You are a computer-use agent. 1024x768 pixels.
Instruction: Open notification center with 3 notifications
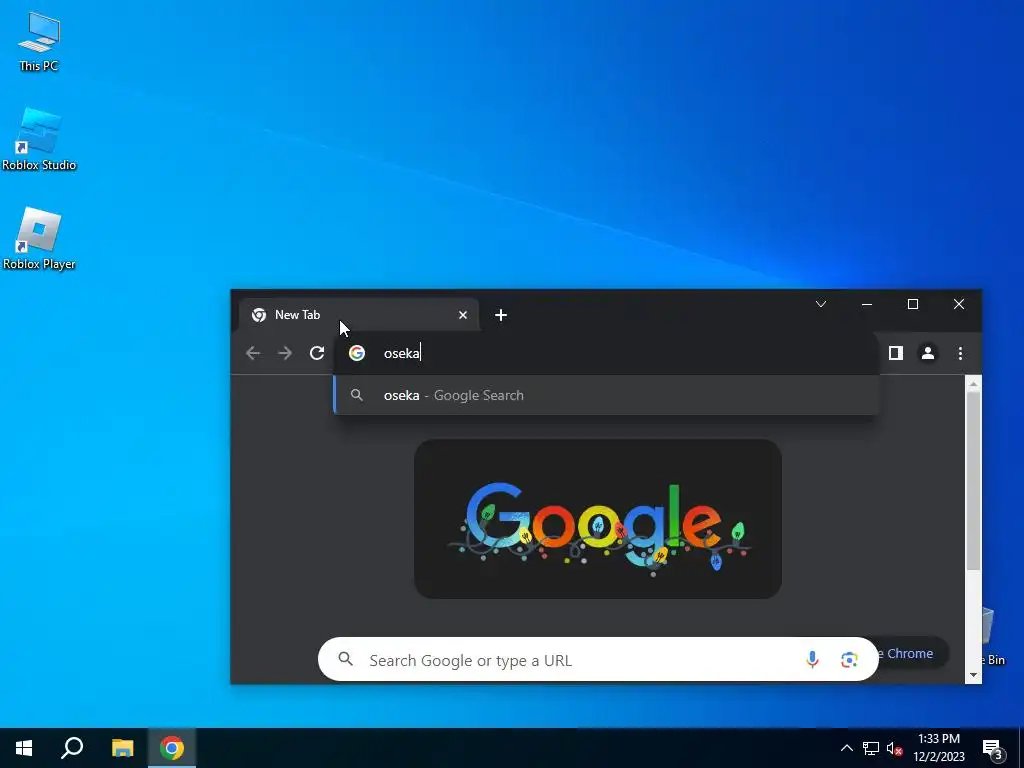click(993, 749)
